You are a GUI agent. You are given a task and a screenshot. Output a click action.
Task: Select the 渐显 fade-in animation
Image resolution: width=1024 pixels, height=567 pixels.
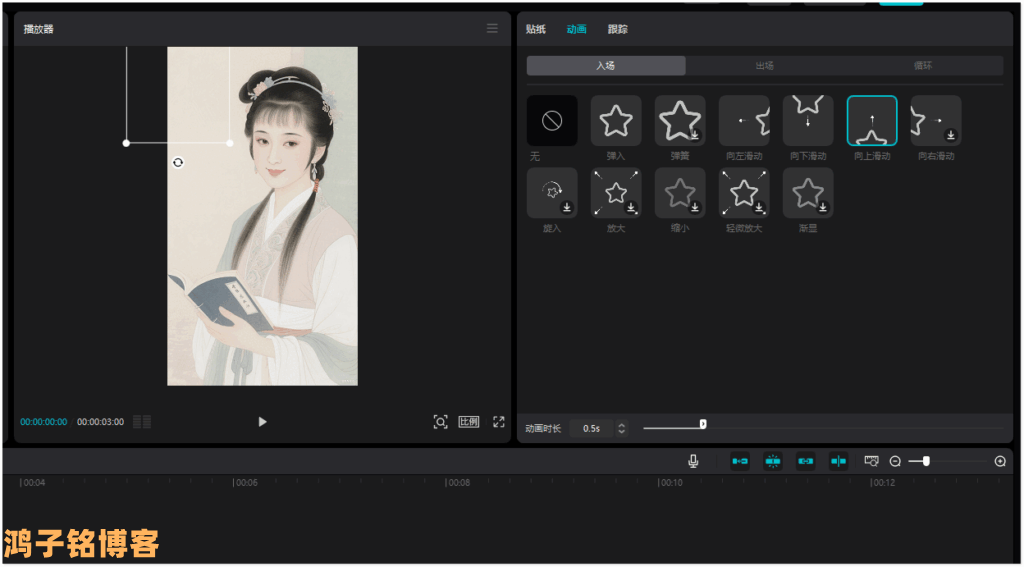808,193
